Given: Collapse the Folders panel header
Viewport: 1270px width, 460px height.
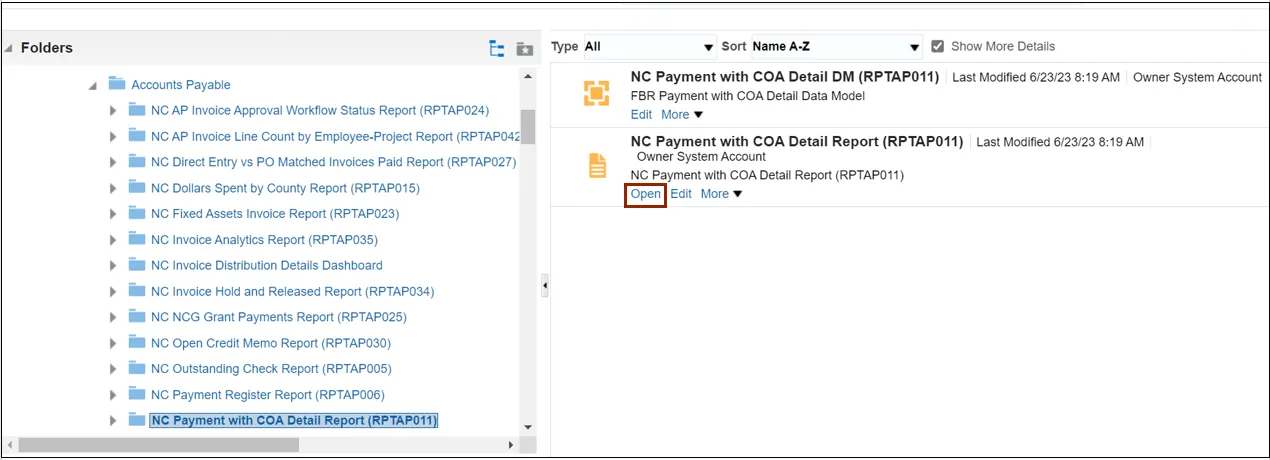Looking at the screenshot, I should [x=9, y=48].
